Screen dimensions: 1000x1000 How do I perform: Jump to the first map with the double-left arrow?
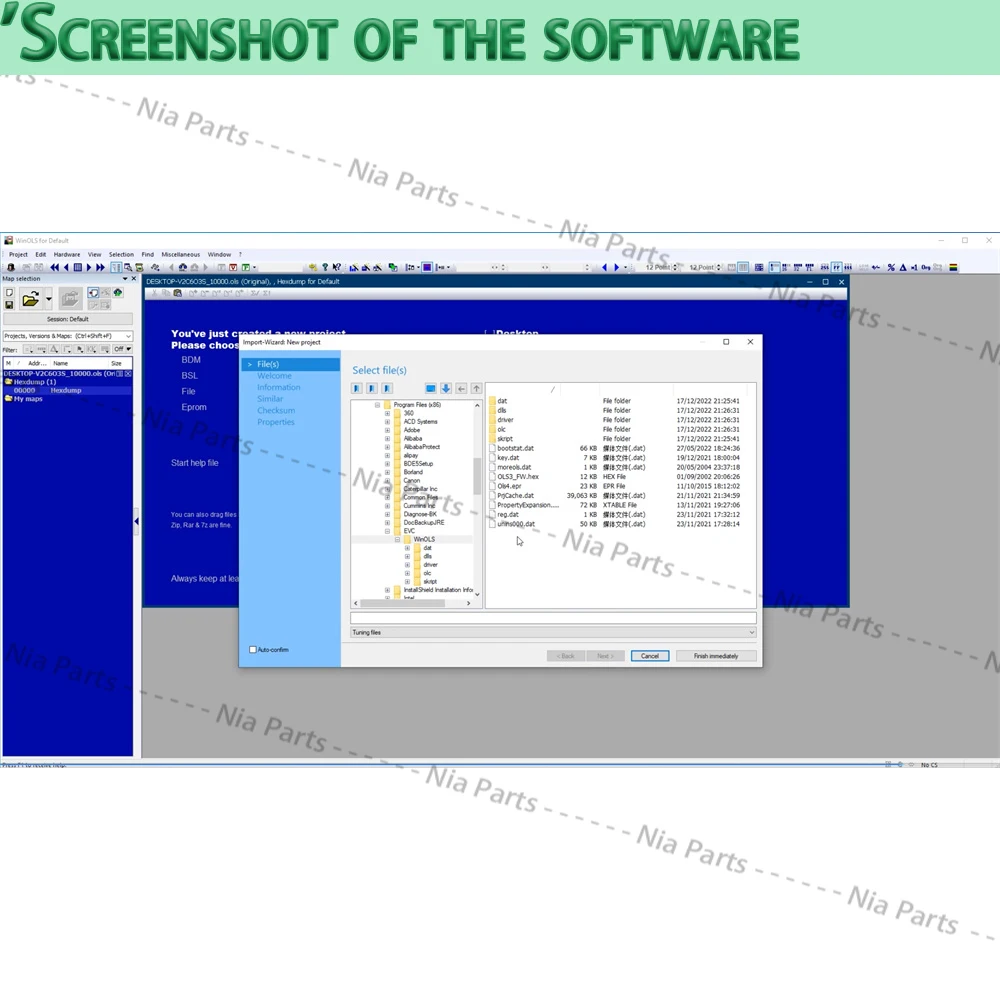[x=54, y=267]
